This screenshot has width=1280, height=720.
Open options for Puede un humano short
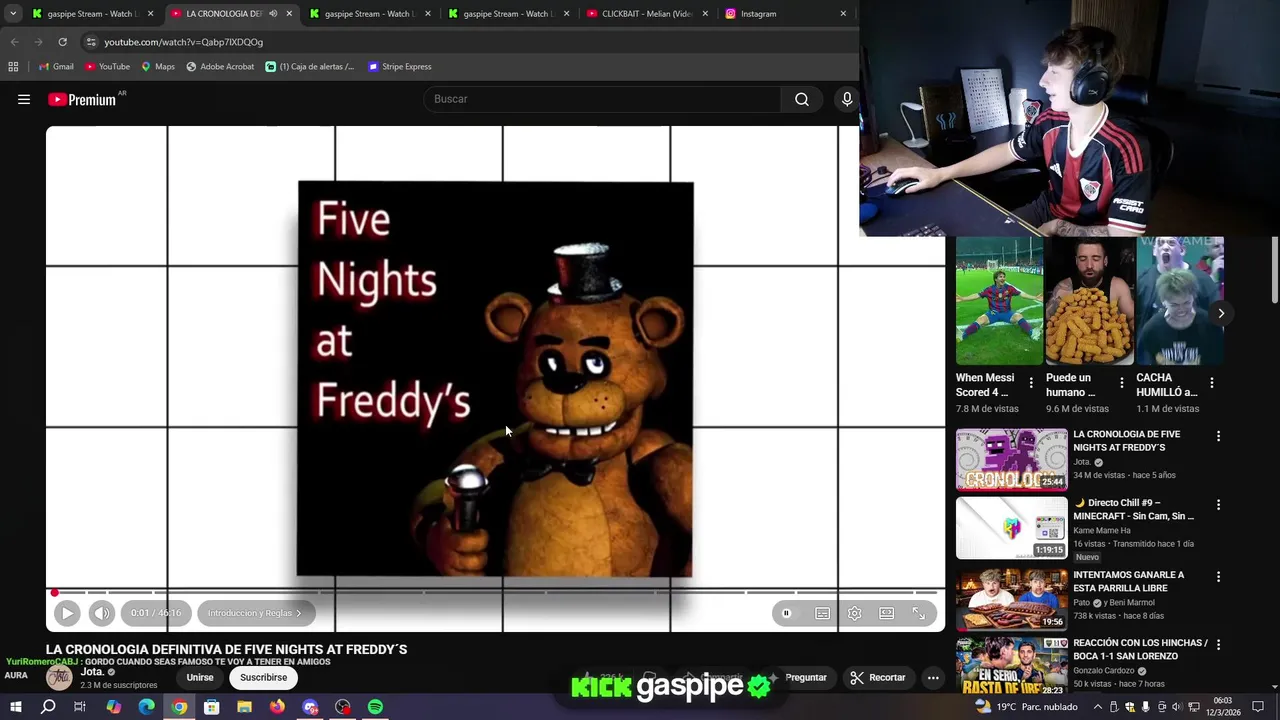click(x=1121, y=383)
